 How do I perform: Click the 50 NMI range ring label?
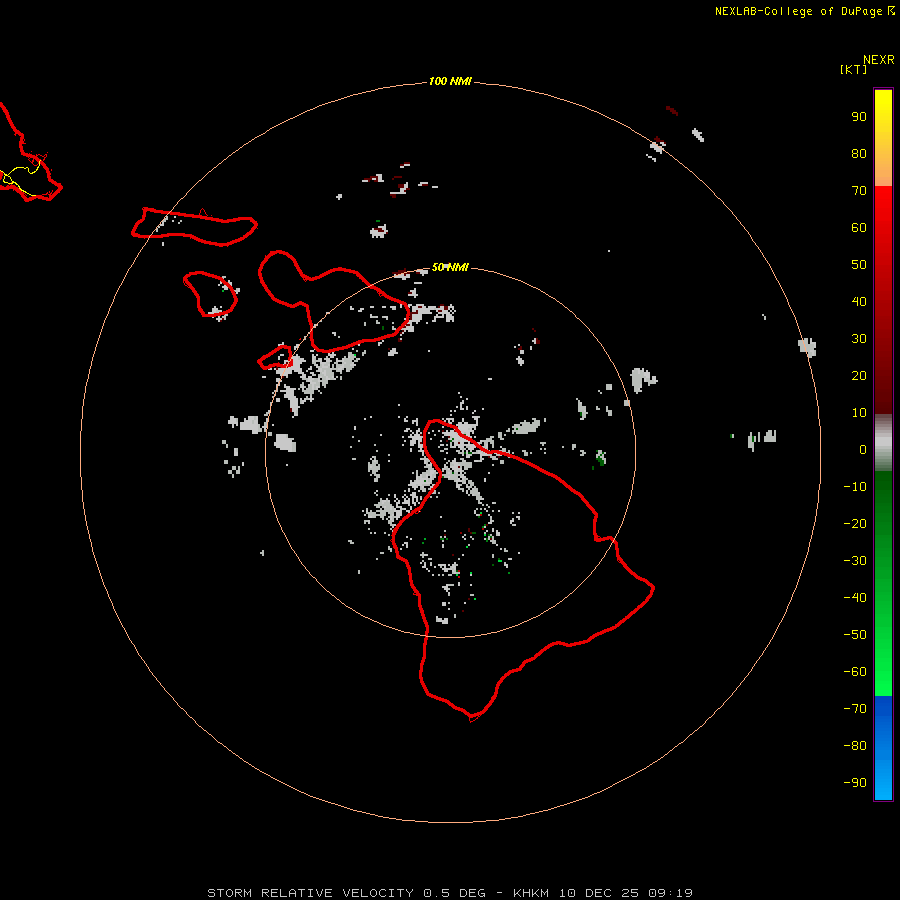point(450,267)
